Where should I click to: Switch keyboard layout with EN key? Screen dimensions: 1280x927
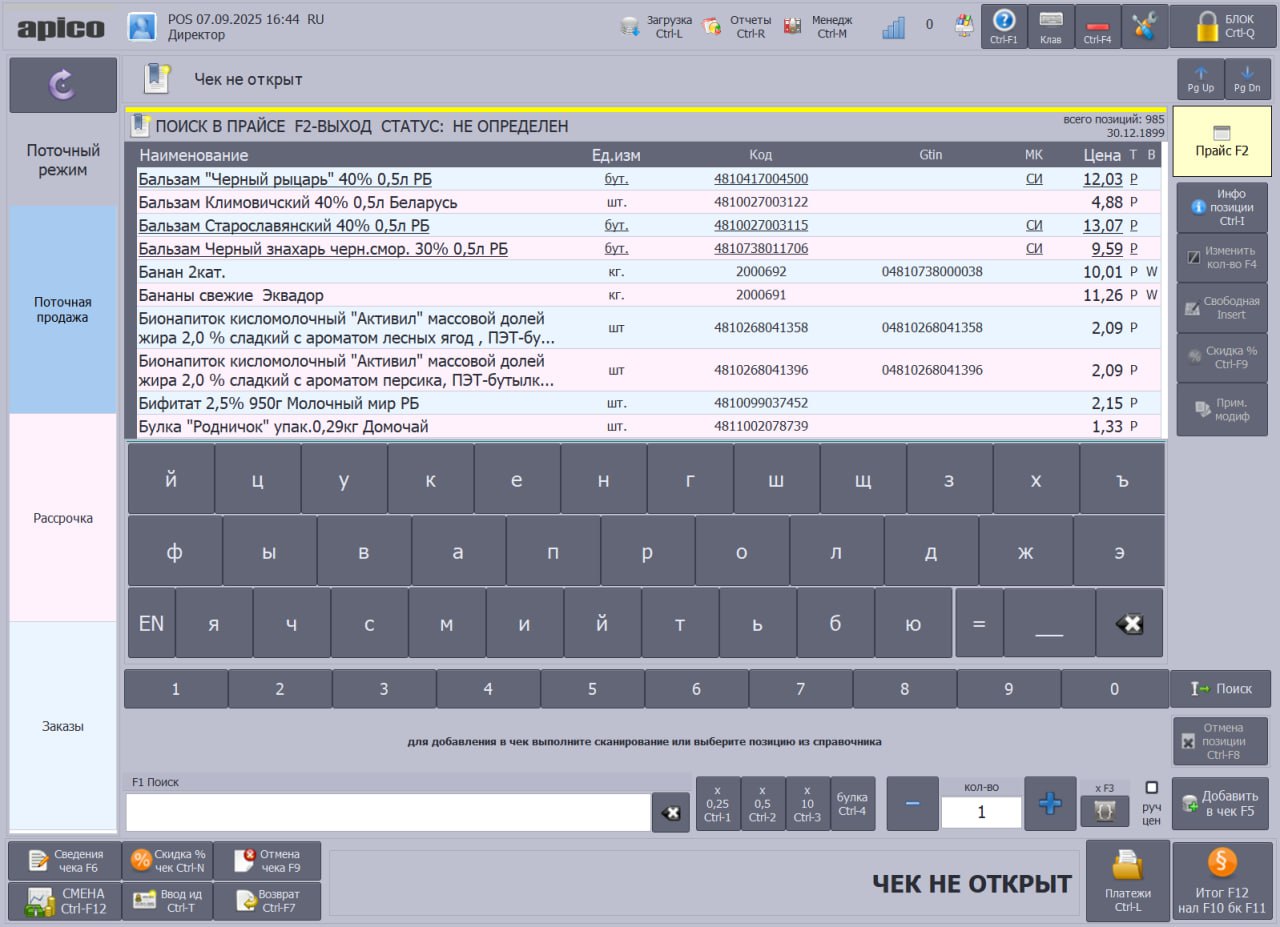click(151, 624)
